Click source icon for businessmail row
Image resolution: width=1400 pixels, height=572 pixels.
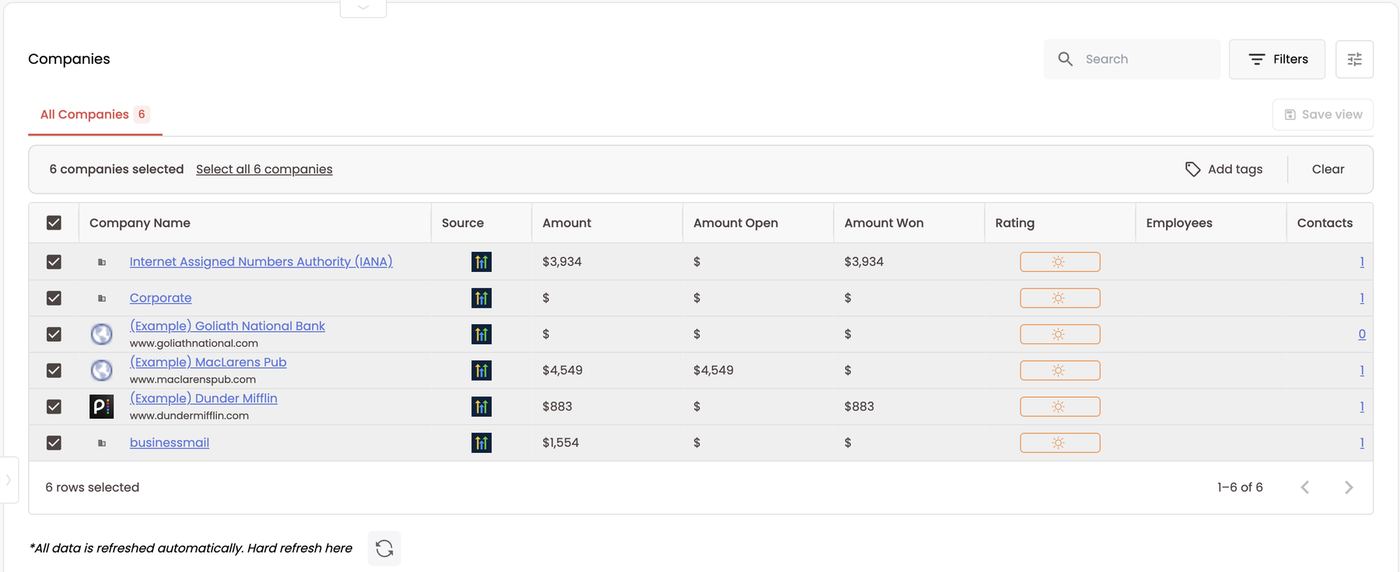coord(481,442)
